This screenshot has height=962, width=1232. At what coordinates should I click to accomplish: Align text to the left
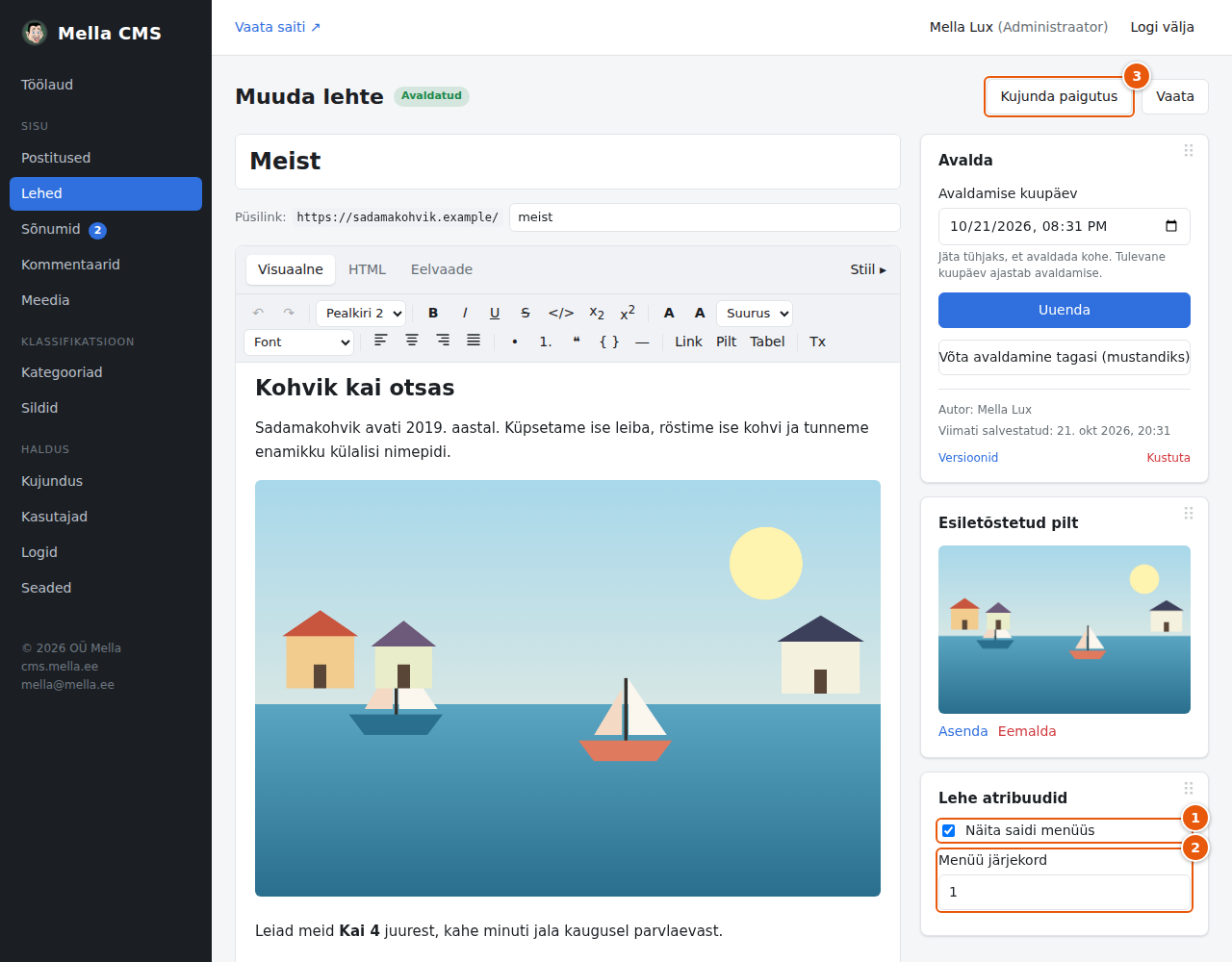pos(381,342)
